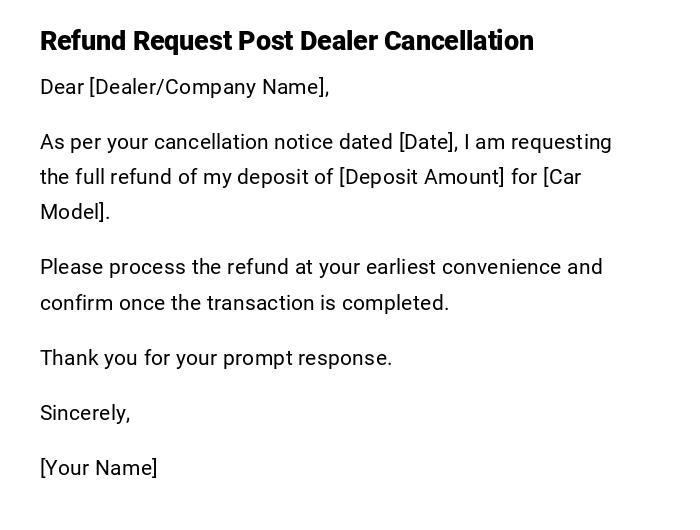Screen dimensions: 700x530
Task: Click the "Dear" salutation word
Action: pos(62,87)
